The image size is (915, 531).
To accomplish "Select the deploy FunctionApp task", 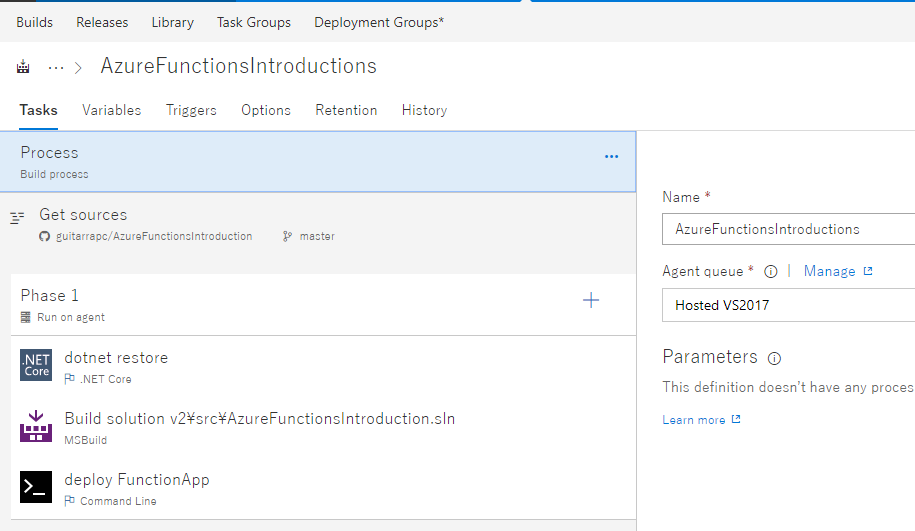I will coord(137,480).
